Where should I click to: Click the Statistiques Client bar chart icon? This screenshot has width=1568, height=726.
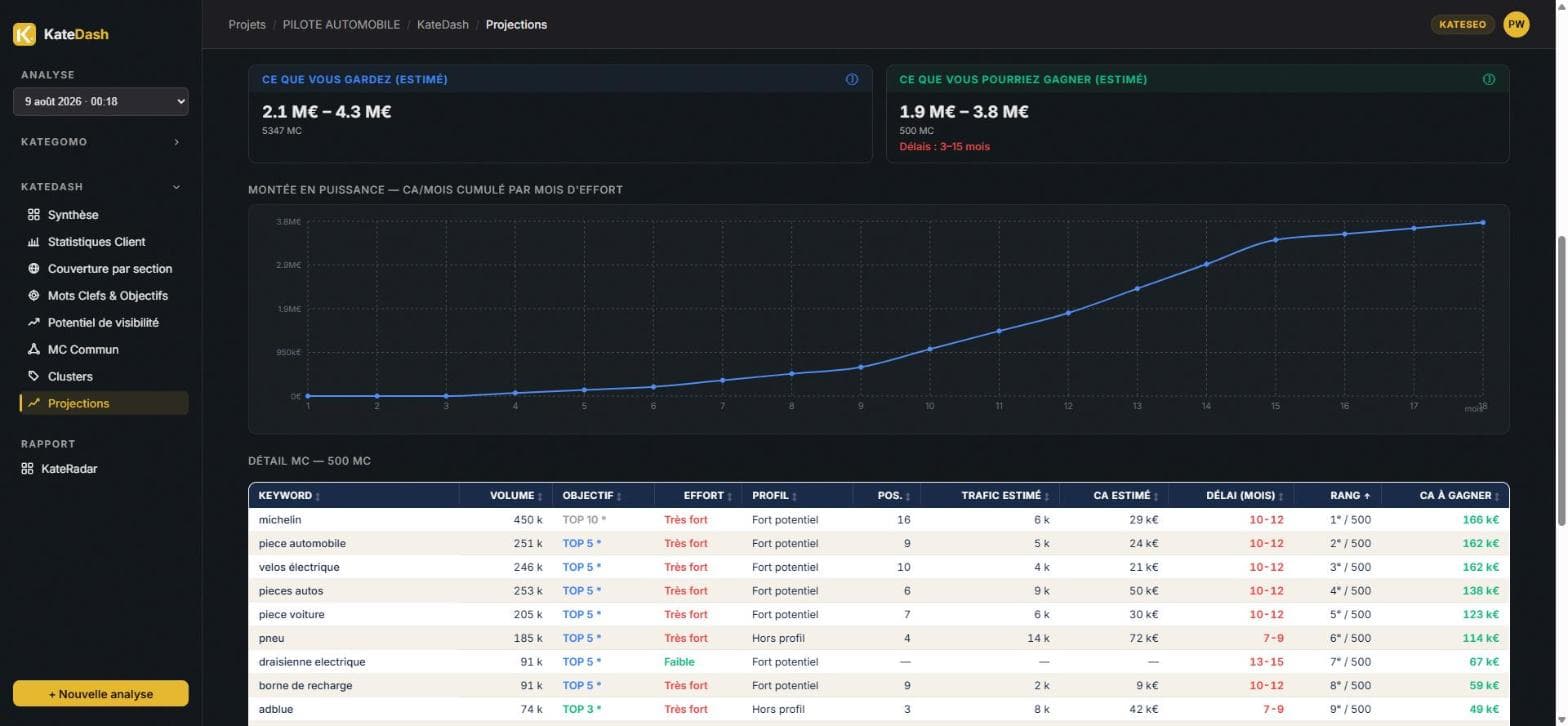33,242
